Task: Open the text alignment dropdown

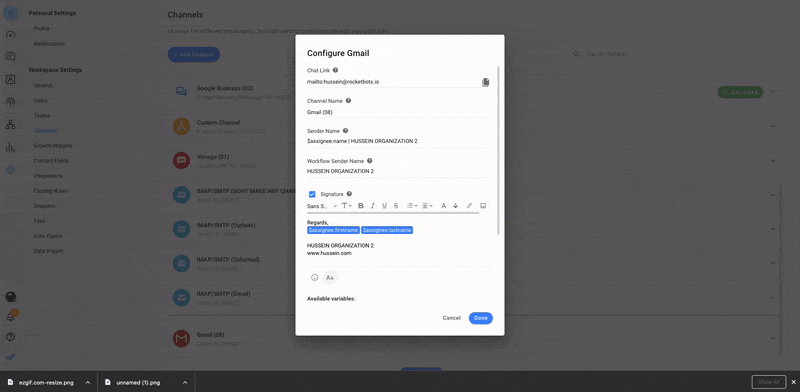Action: (x=427, y=206)
